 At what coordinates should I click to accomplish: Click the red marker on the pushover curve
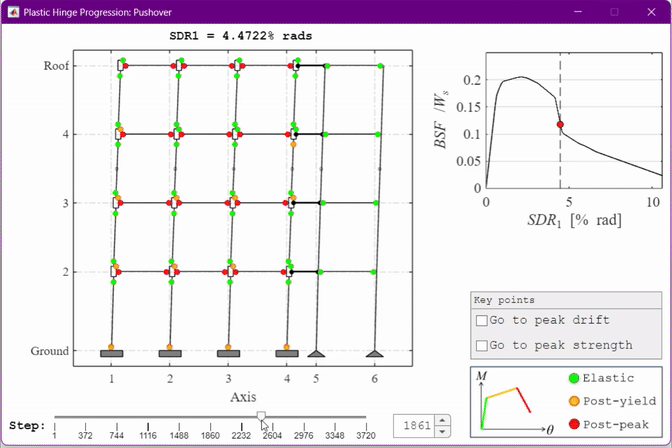point(560,124)
